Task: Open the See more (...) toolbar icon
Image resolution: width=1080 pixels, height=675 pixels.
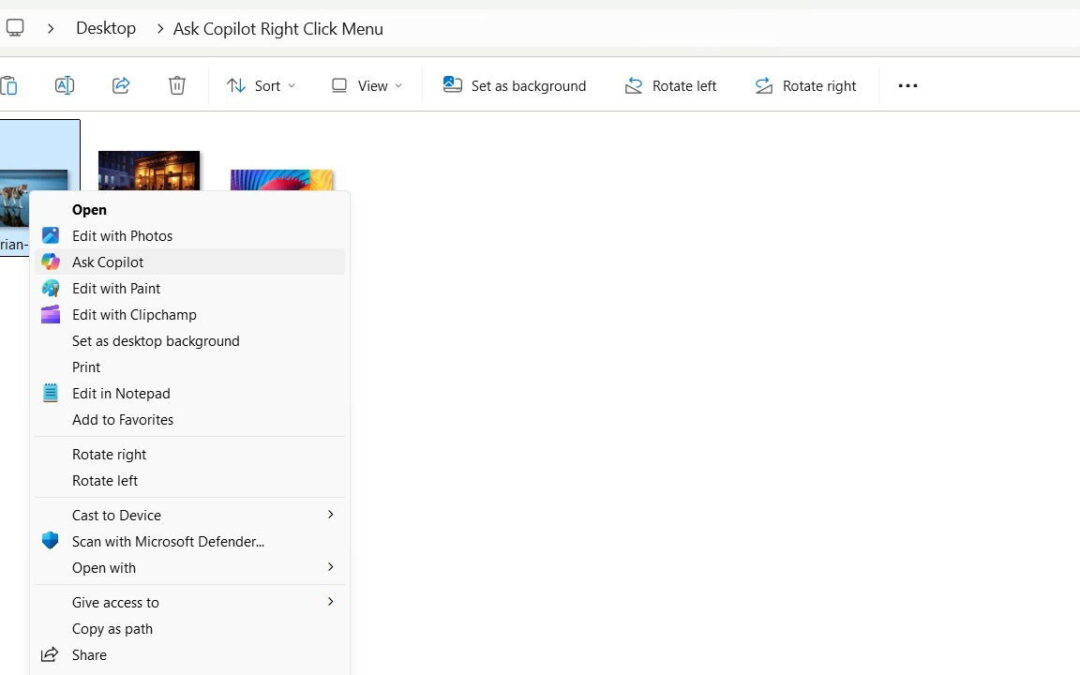Action: 907,85
